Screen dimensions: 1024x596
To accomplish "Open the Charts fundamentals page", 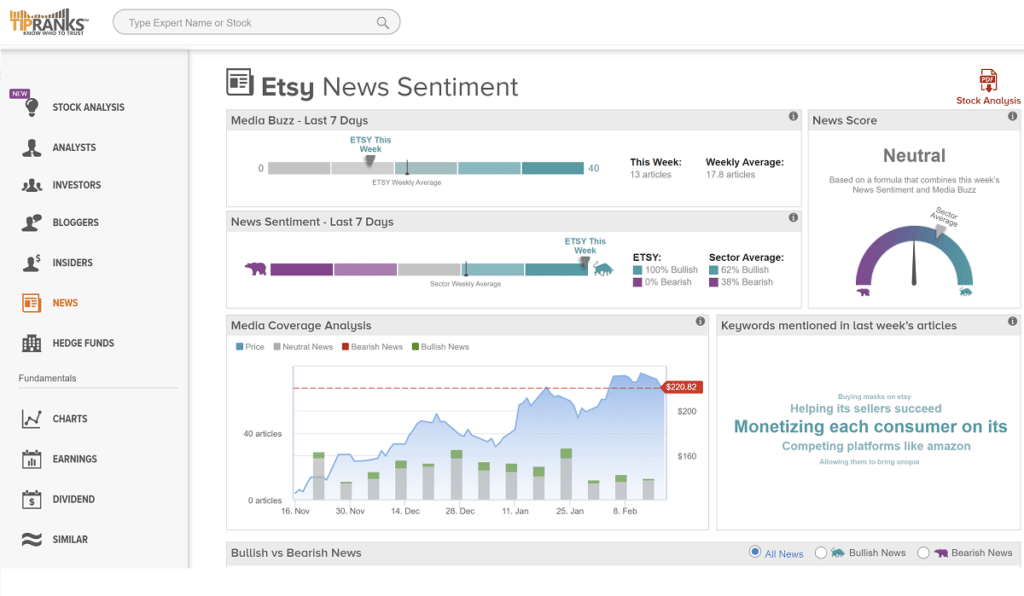I will point(70,418).
